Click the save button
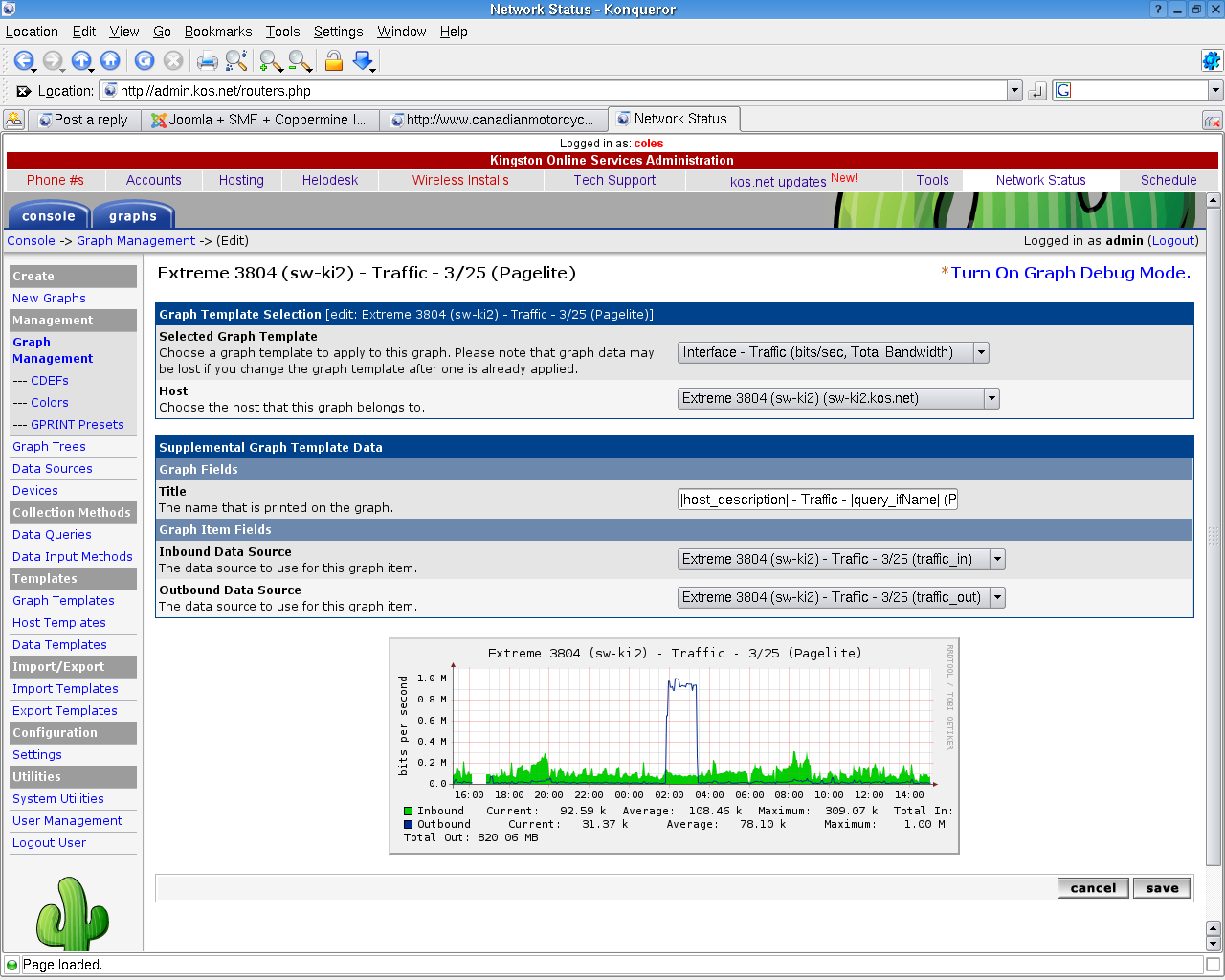The image size is (1225, 980). click(x=1162, y=888)
